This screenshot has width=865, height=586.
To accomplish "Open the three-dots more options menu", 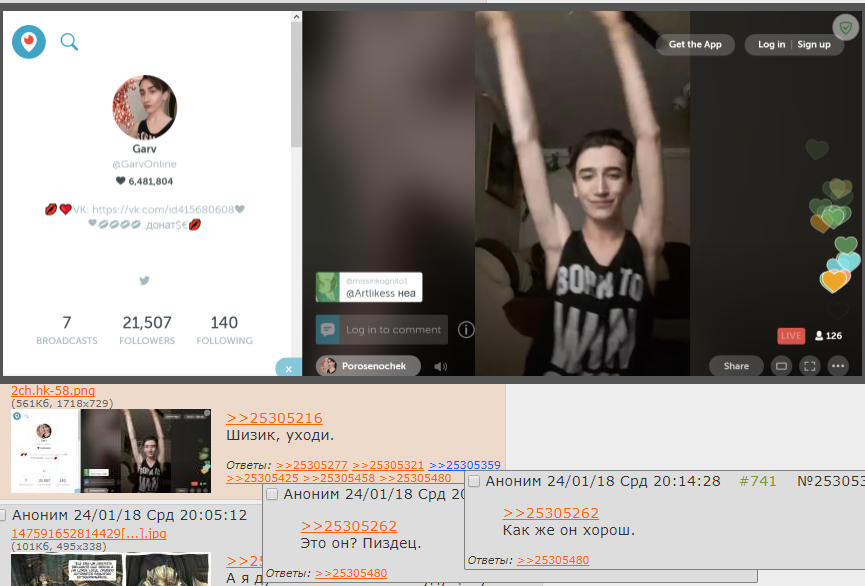I will [838, 366].
